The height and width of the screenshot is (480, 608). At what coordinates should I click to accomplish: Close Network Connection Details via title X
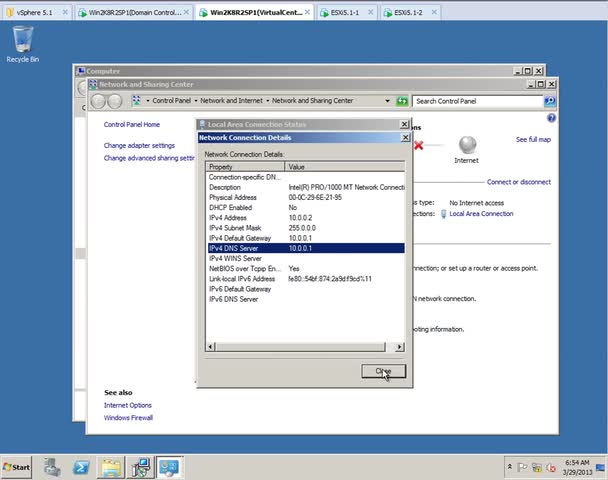(x=405, y=137)
